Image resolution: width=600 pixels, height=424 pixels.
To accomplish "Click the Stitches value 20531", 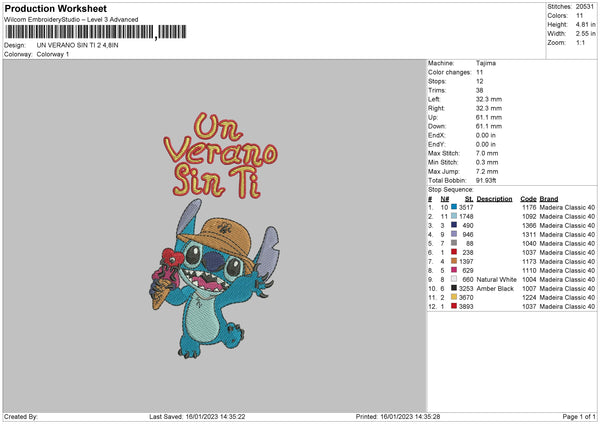I will pyautogui.click(x=585, y=7).
